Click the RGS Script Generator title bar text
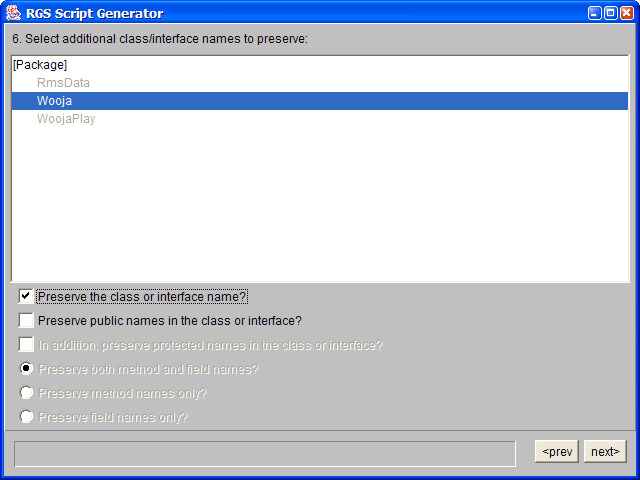 pos(95,13)
